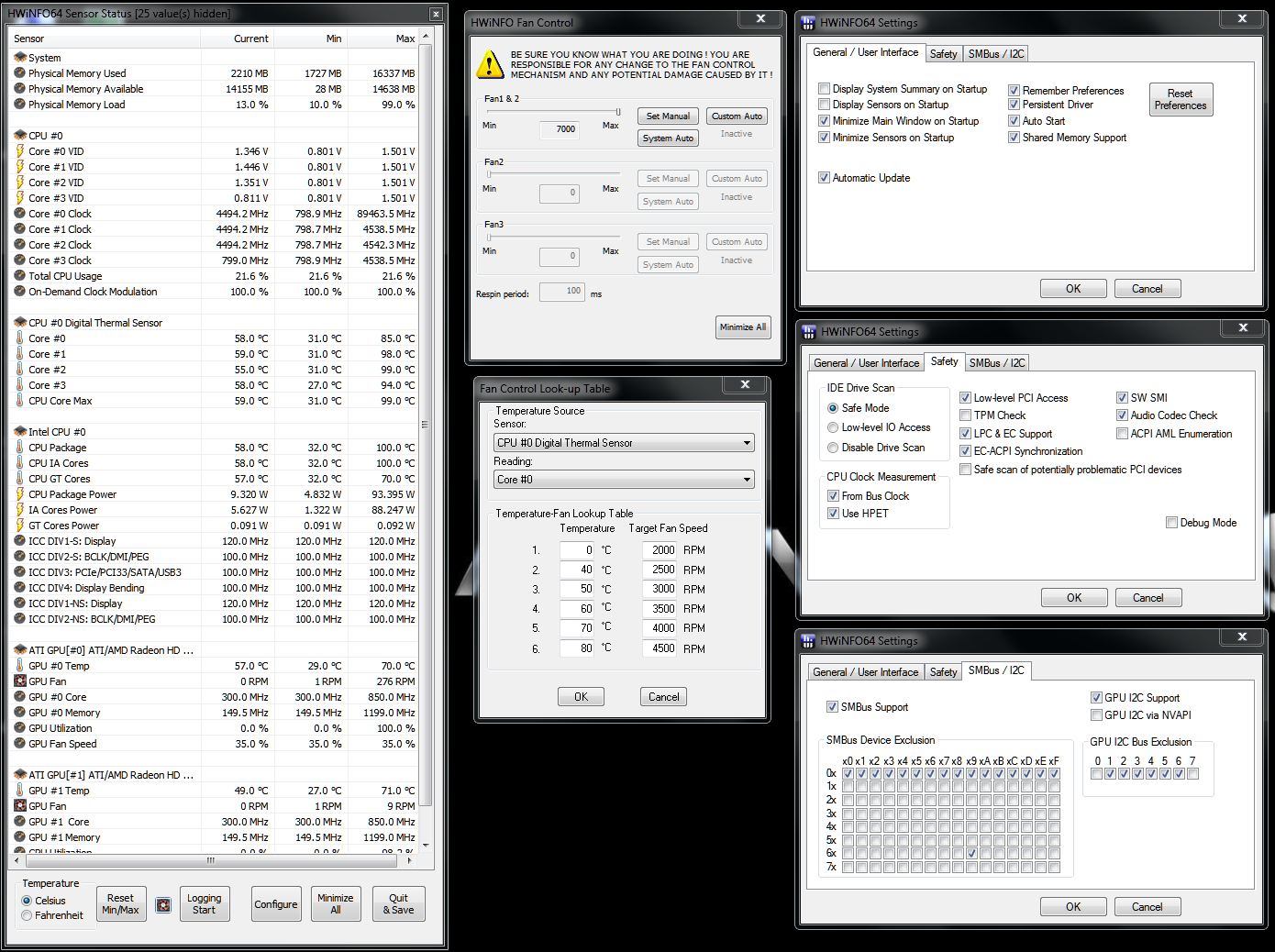1275x952 pixels.
Task: Click row 6 Temperature field showing 80
Action: tap(578, 648)
